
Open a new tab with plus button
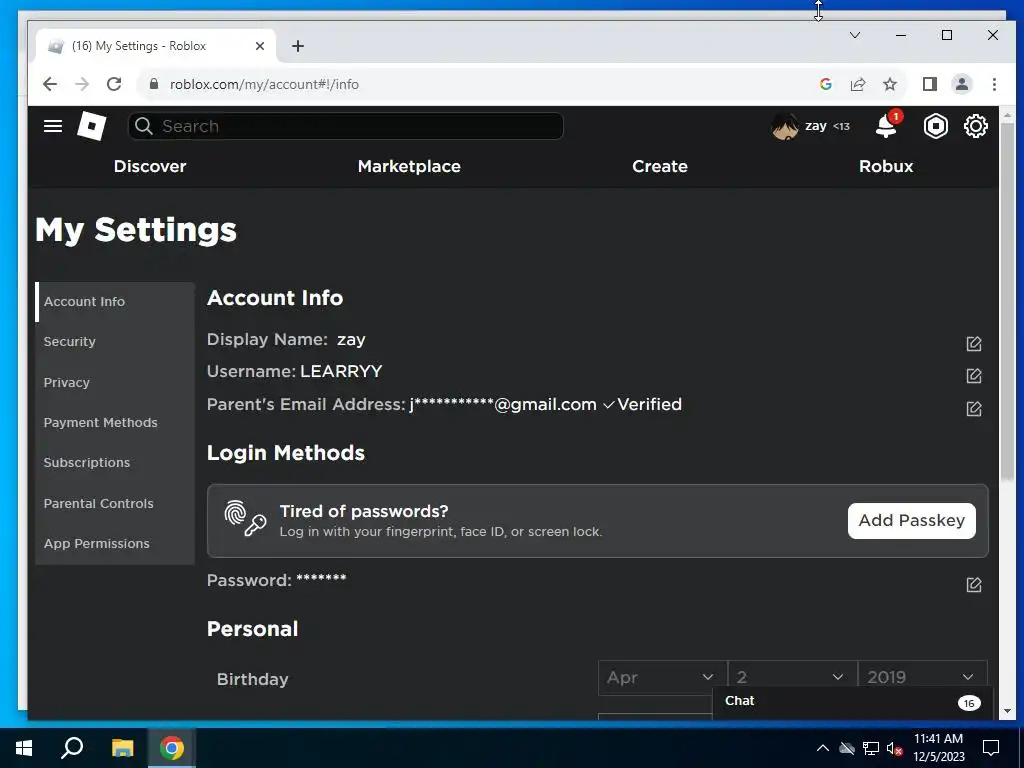[298, 46]
